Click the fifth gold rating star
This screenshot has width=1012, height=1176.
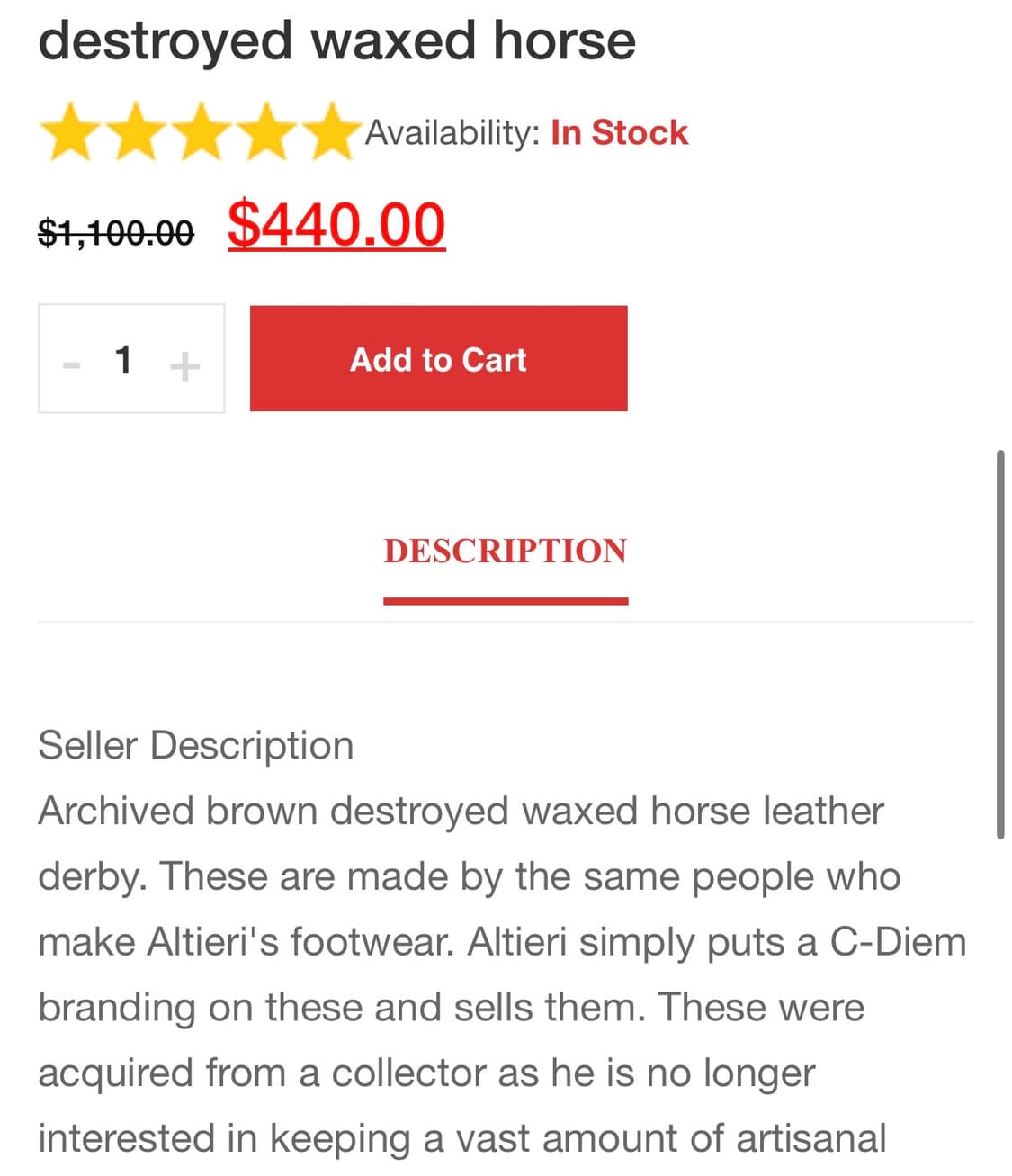coord(330,132)
